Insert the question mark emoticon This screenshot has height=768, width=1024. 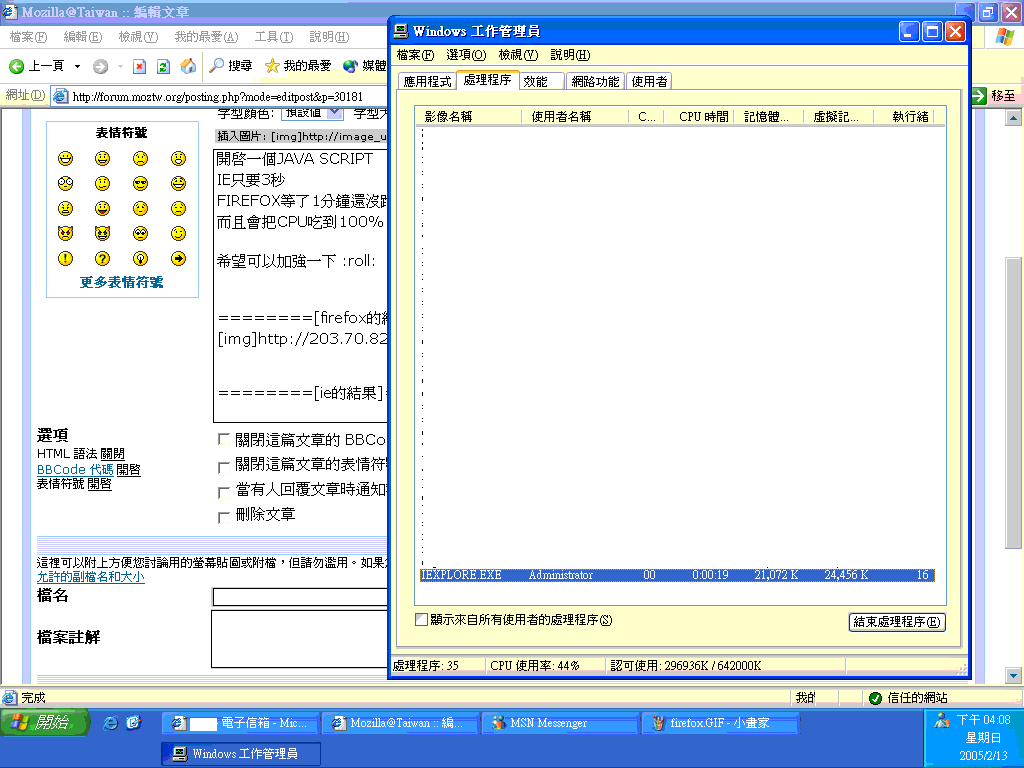point(102,259)
